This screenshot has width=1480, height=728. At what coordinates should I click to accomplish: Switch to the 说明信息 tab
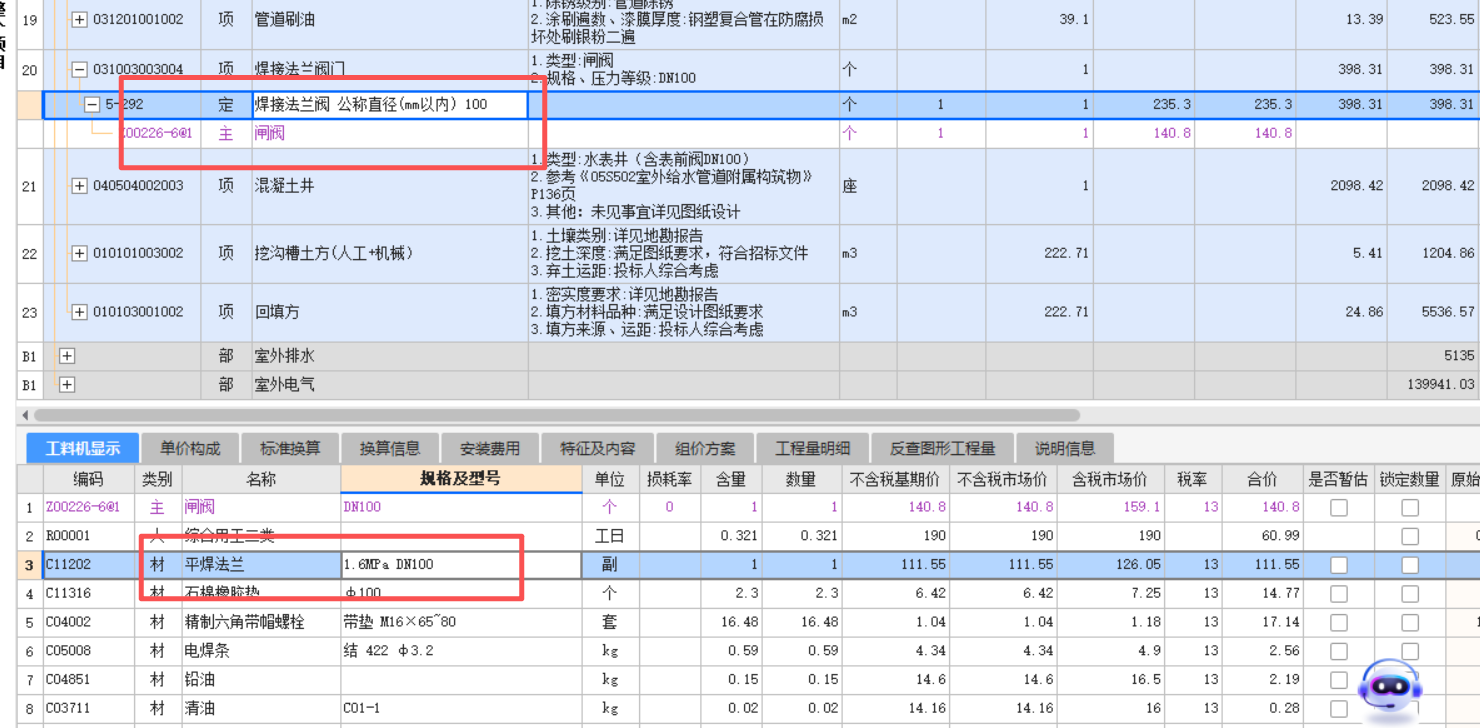(1065, 448)
